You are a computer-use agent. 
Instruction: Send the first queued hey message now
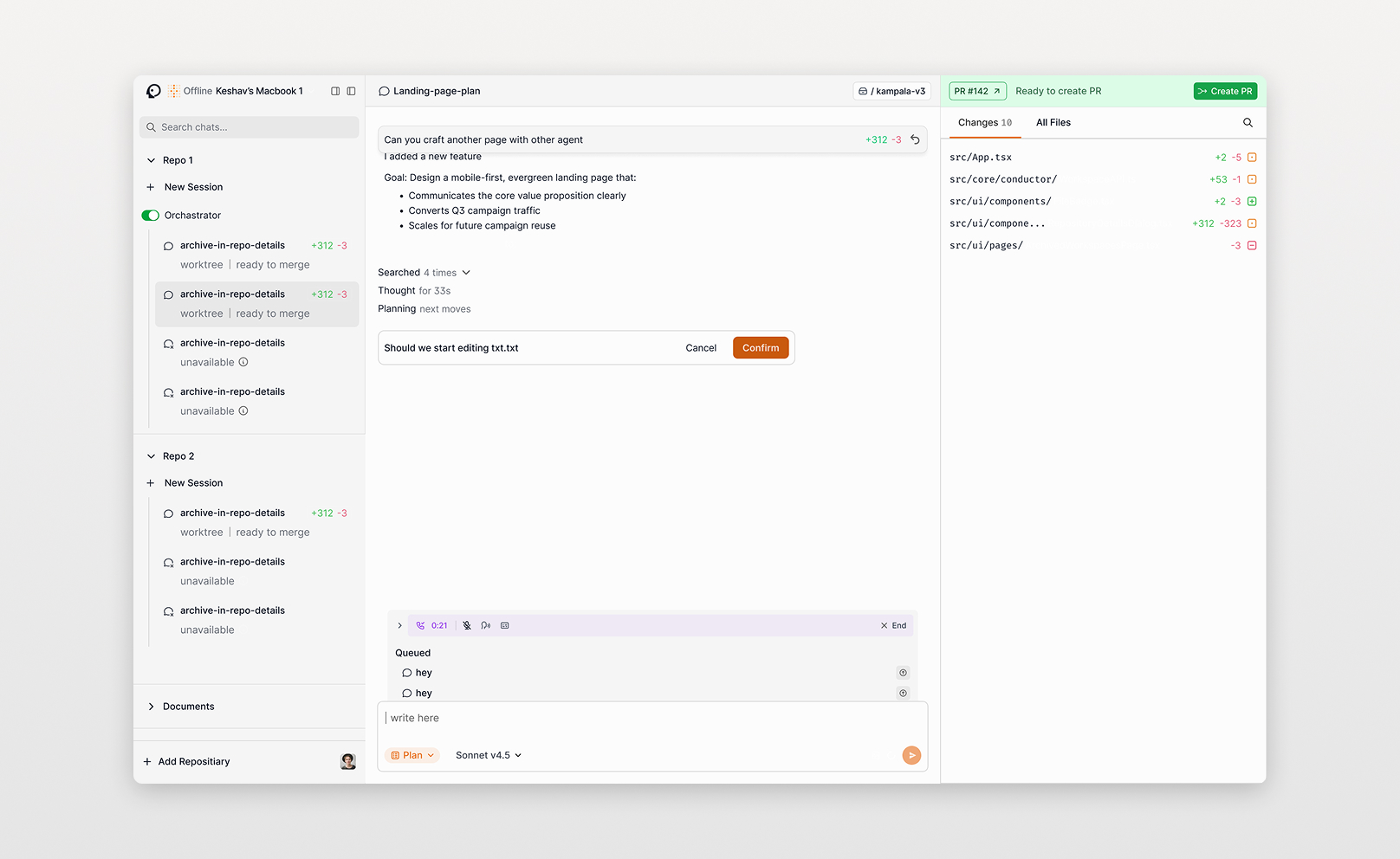903,673
